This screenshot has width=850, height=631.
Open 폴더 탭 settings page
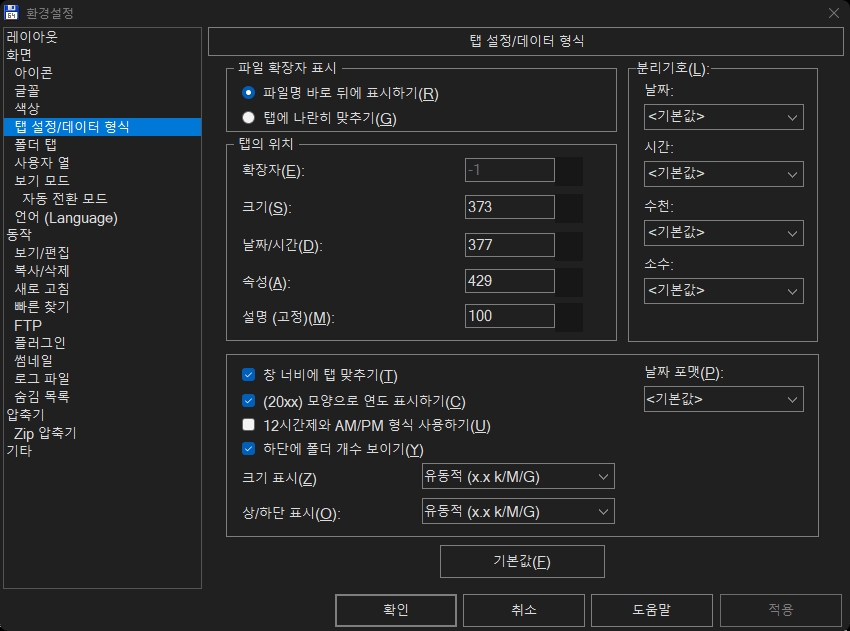(x=35, y=145)
